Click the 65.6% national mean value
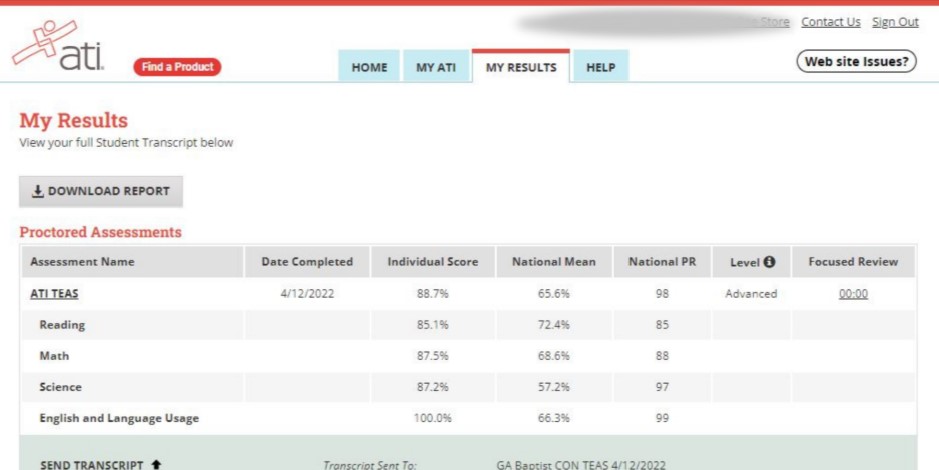This screenshot has height=470, width=939. (x=554, y=294)
